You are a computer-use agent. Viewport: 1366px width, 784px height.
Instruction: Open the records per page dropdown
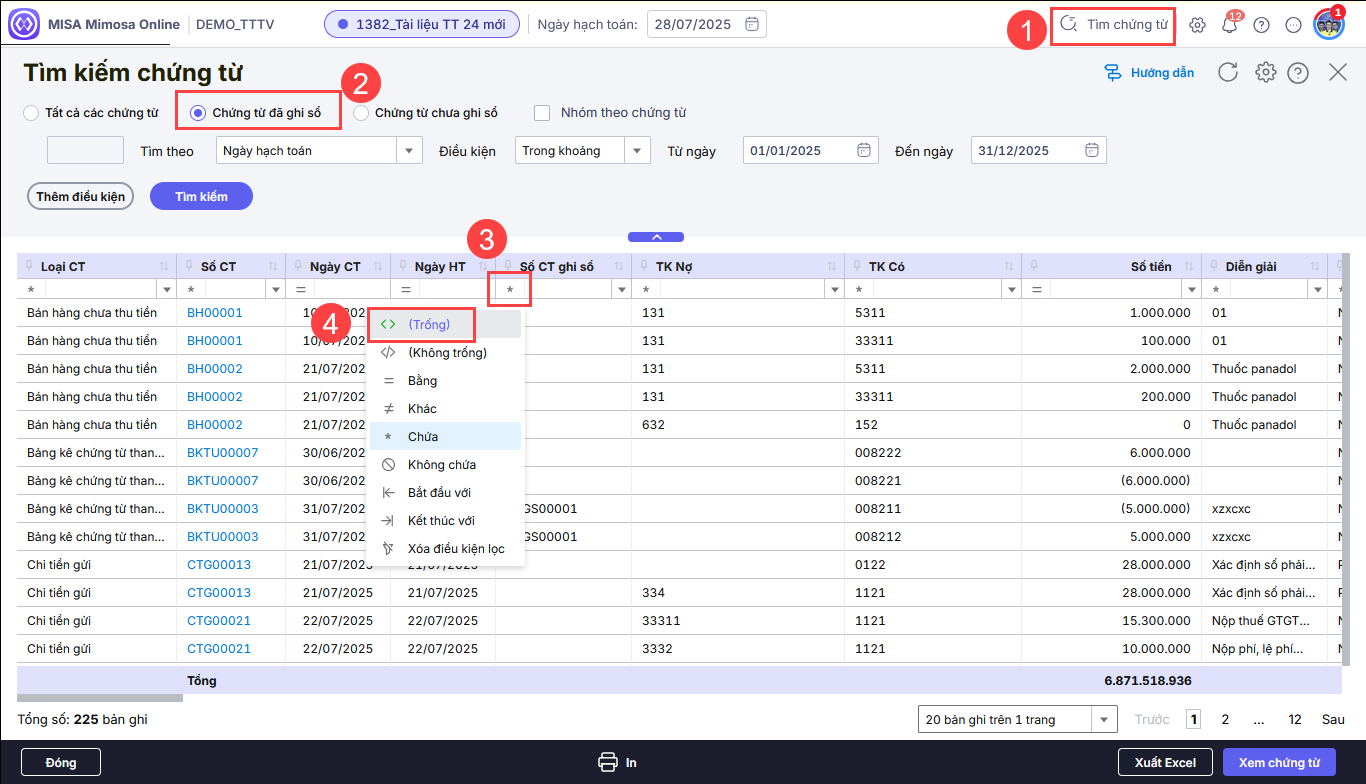1104,719
